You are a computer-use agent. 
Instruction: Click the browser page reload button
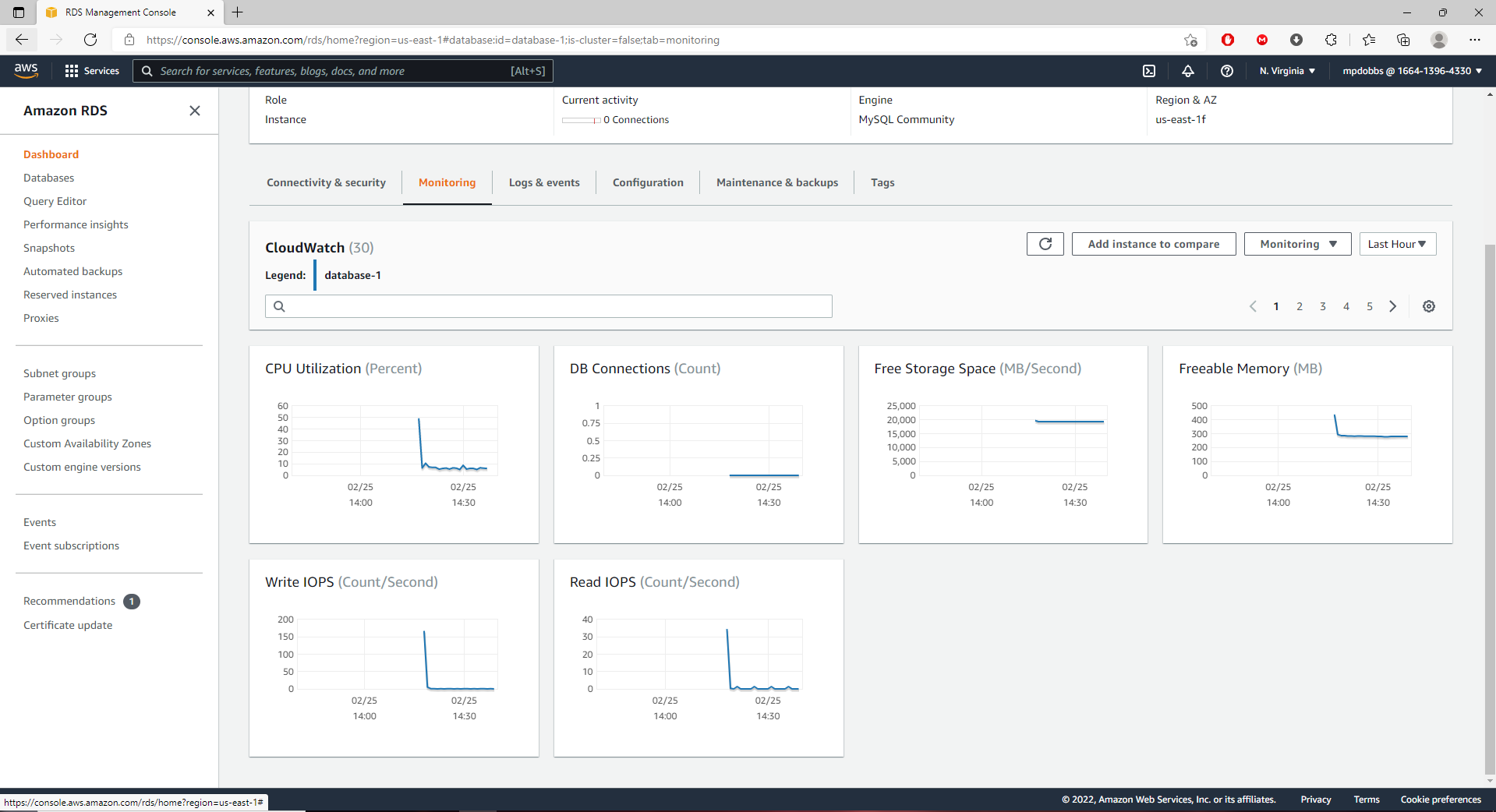pos(90,40)
